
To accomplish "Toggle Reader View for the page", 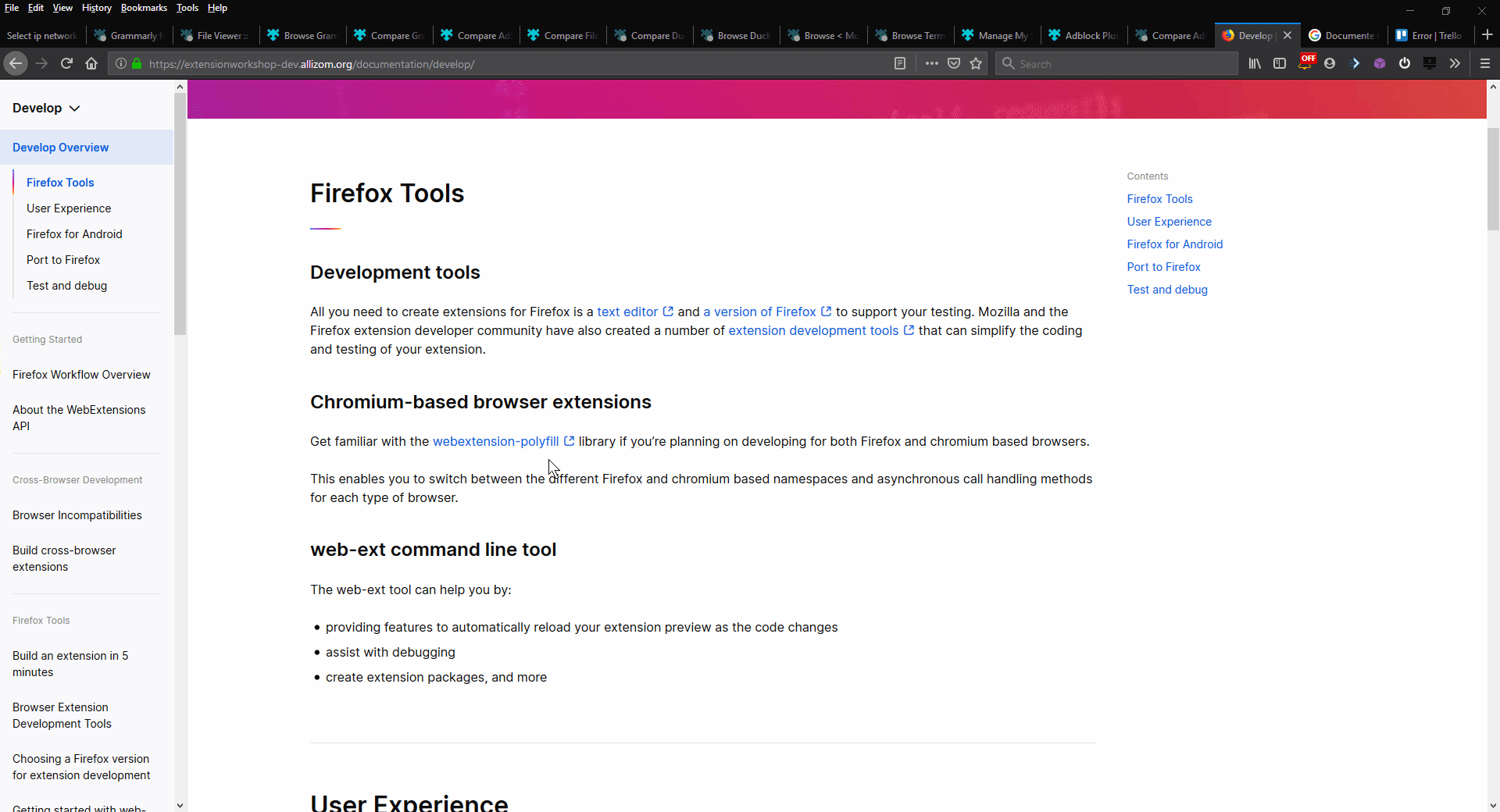I will [x=900, y=63].
